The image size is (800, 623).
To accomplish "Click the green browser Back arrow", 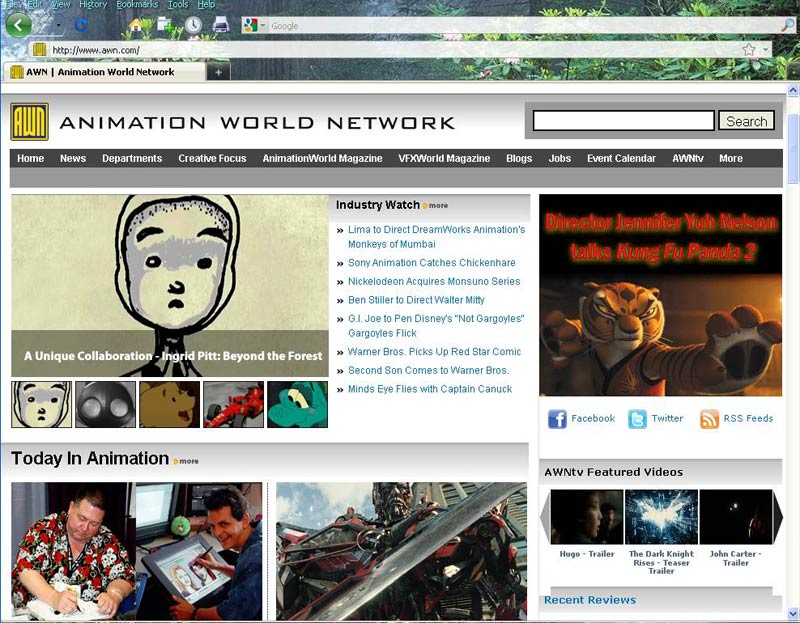I will [18, 25].
